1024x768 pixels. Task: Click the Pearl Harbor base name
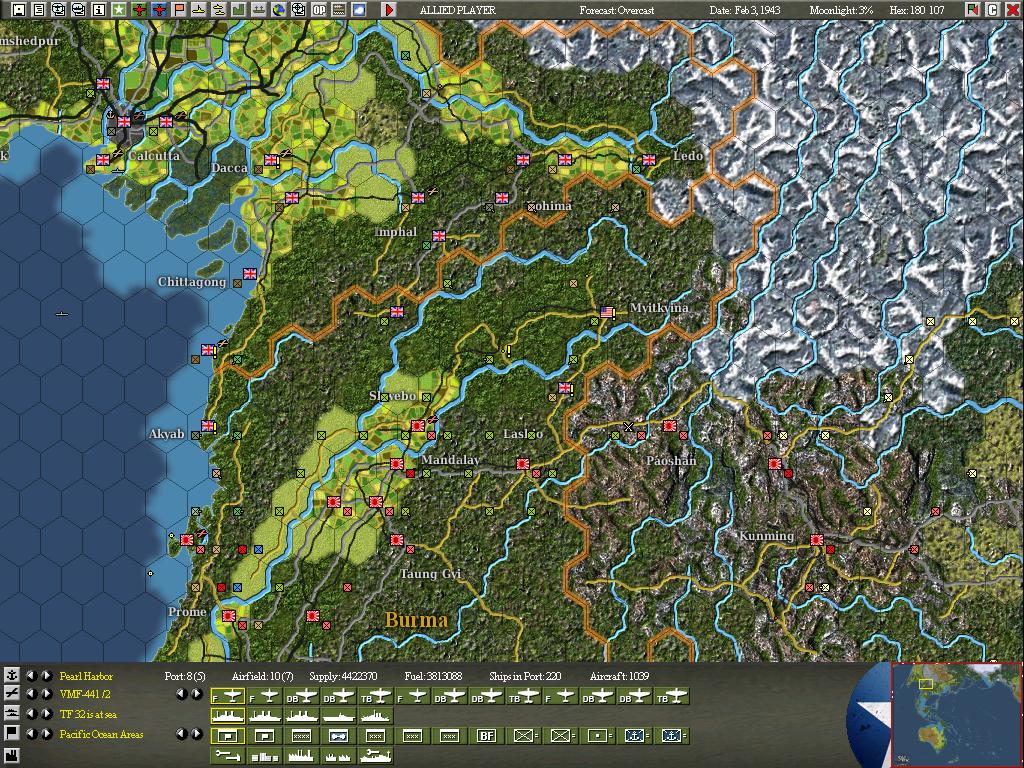(x=86, y=676)
